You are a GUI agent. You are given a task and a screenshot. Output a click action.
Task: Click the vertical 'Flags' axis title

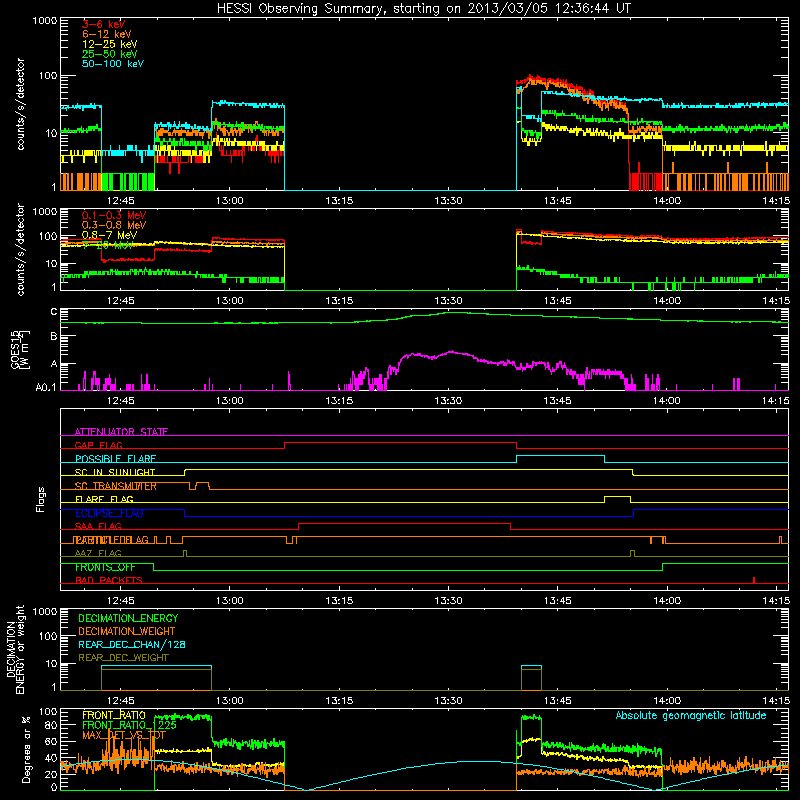coord(41,500)
